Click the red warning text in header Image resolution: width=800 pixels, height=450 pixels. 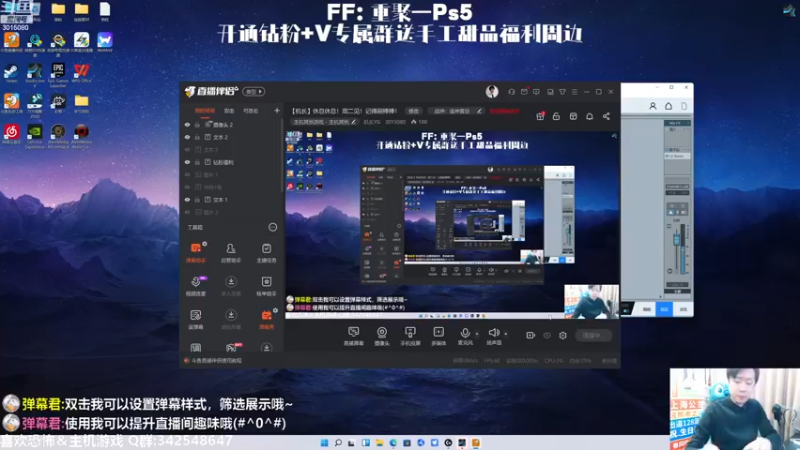click(x=504, y=111)
